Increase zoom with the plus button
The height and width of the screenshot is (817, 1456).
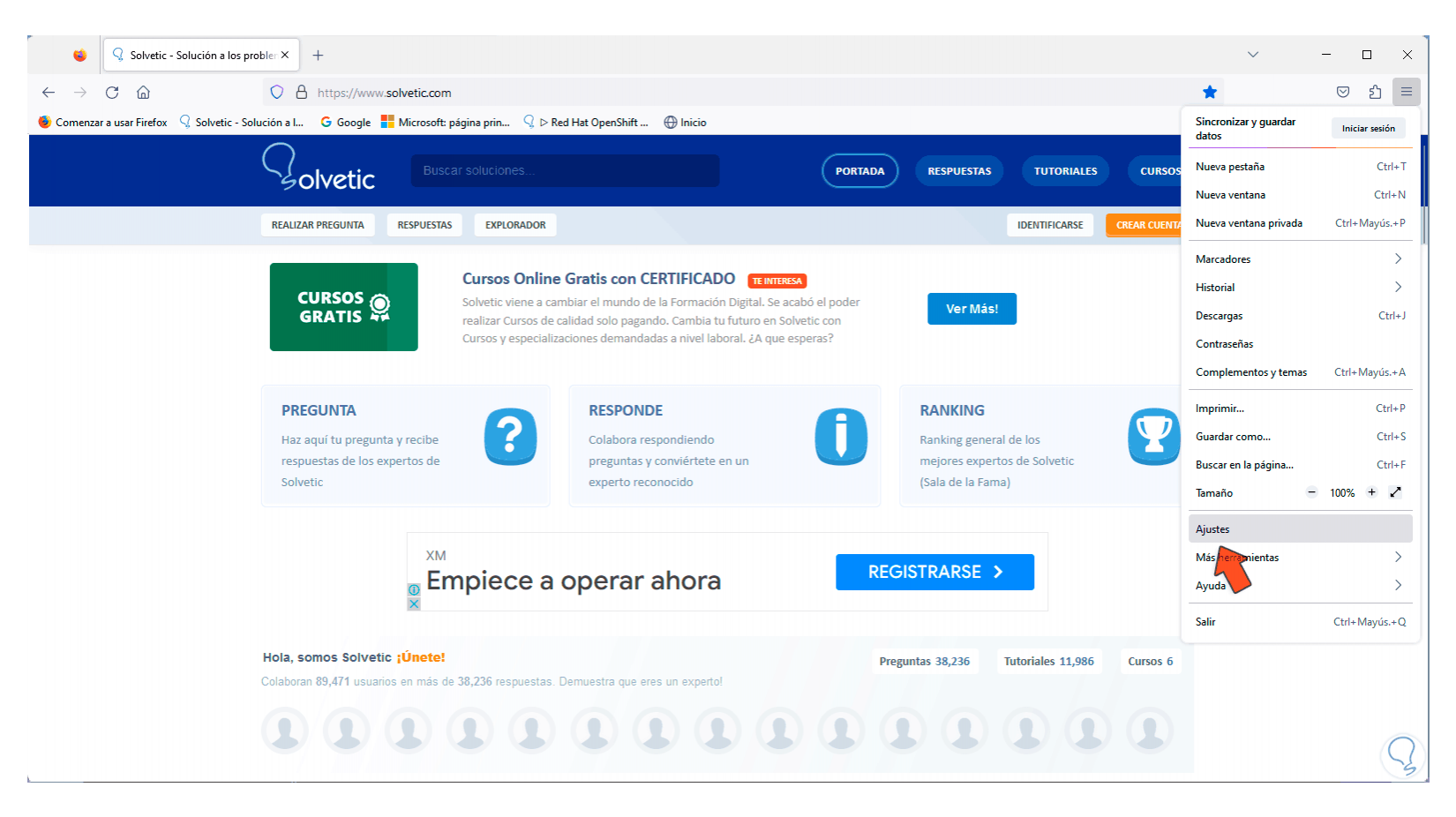pos(1371,492)
